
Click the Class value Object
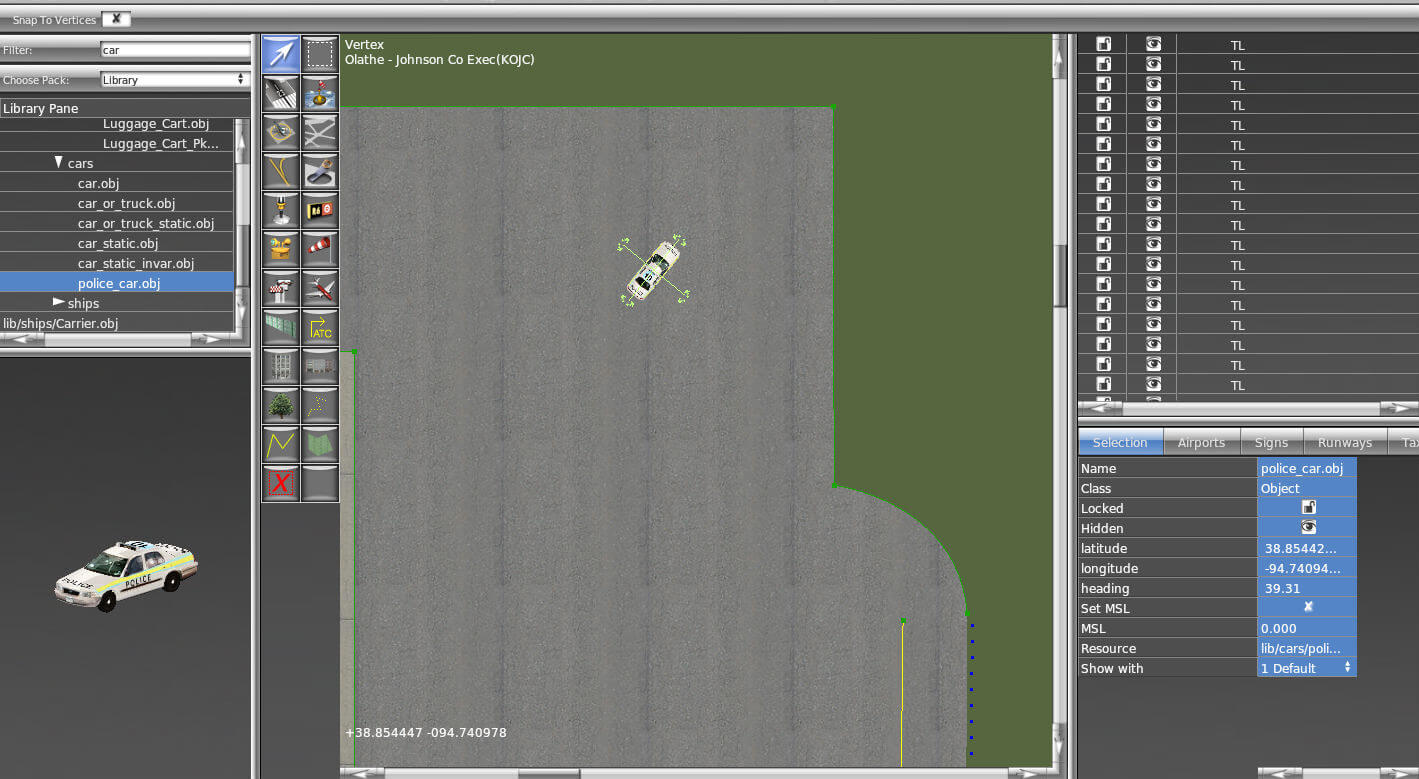1306,488
